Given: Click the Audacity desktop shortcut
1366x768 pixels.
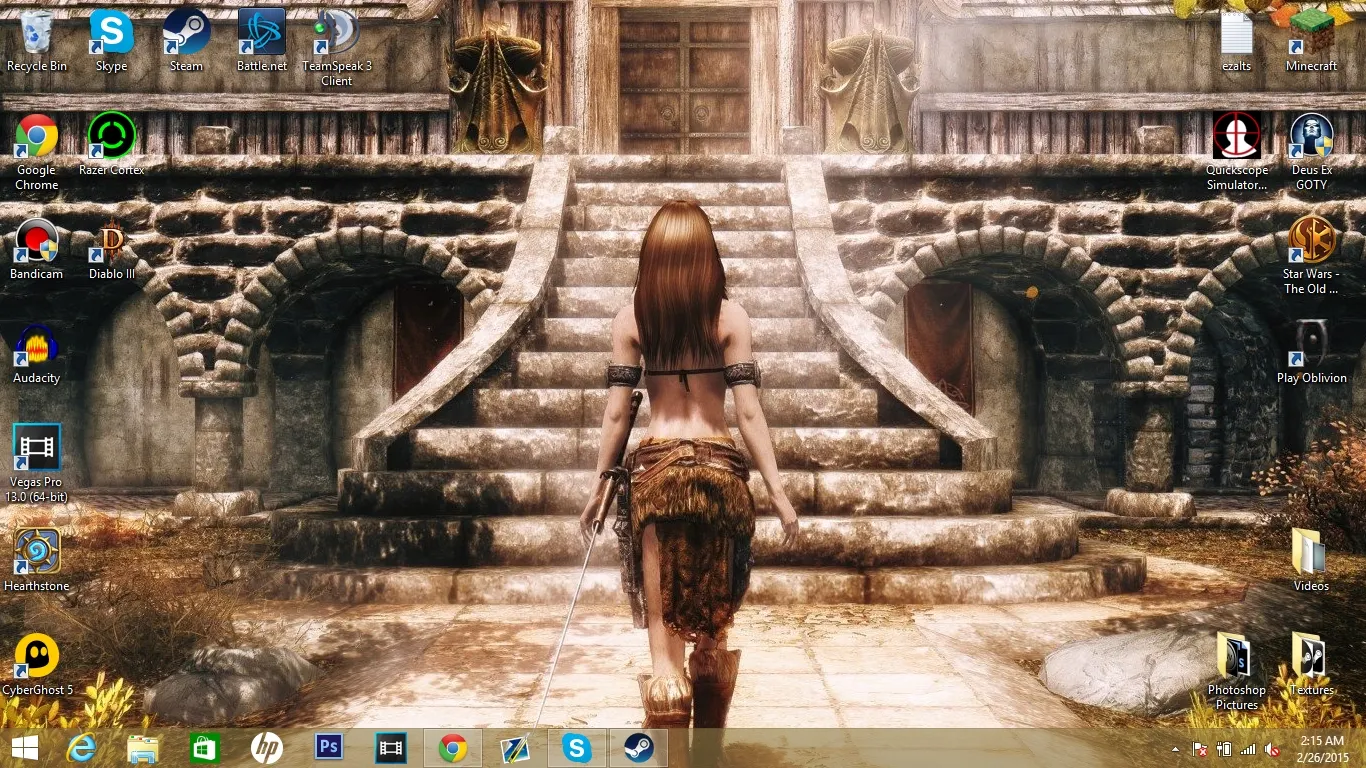Looking at the screenshot, I should pyautogui.click(x=37, y=354).
